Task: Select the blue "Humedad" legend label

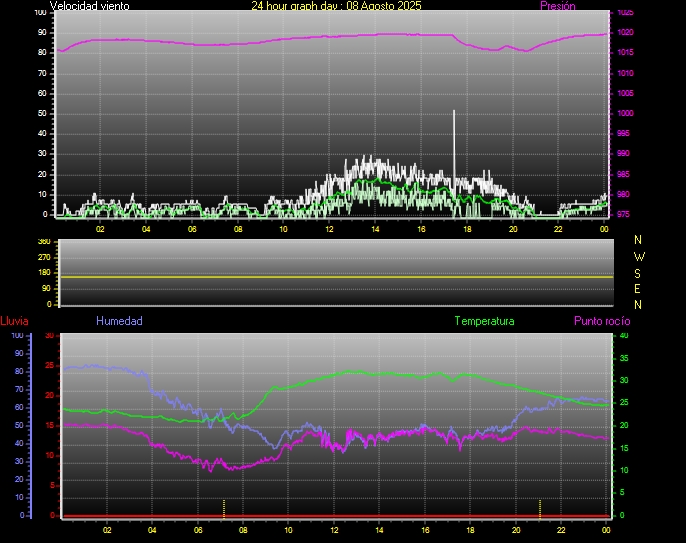Action: tap(119, 321)
